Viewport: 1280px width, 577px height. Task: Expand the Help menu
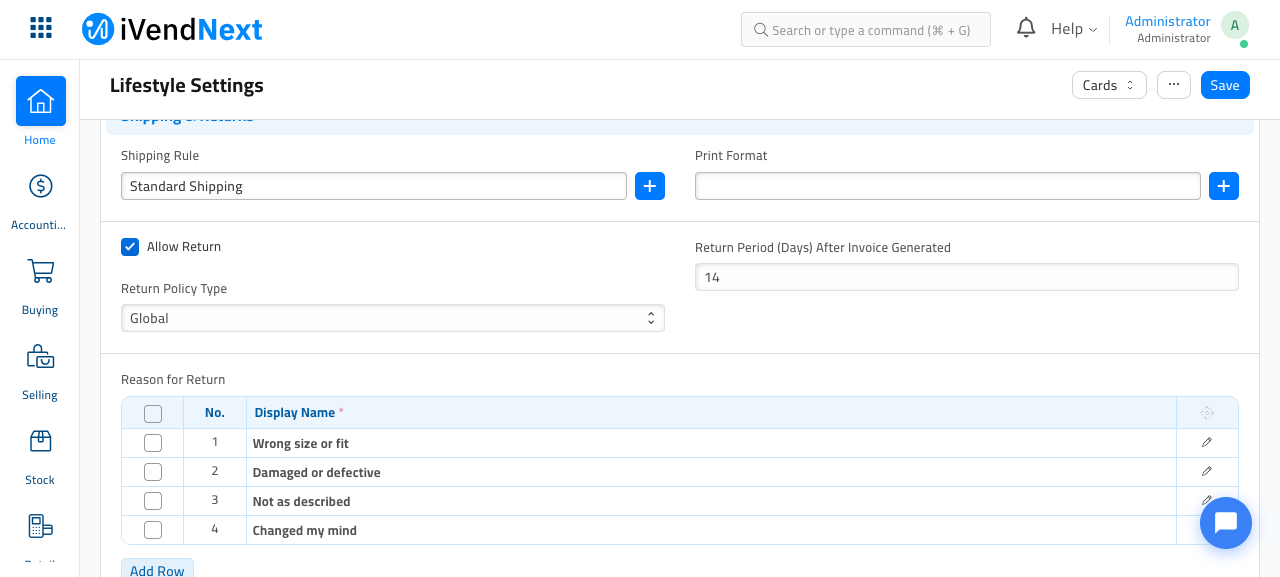(x=1074, y=29)
